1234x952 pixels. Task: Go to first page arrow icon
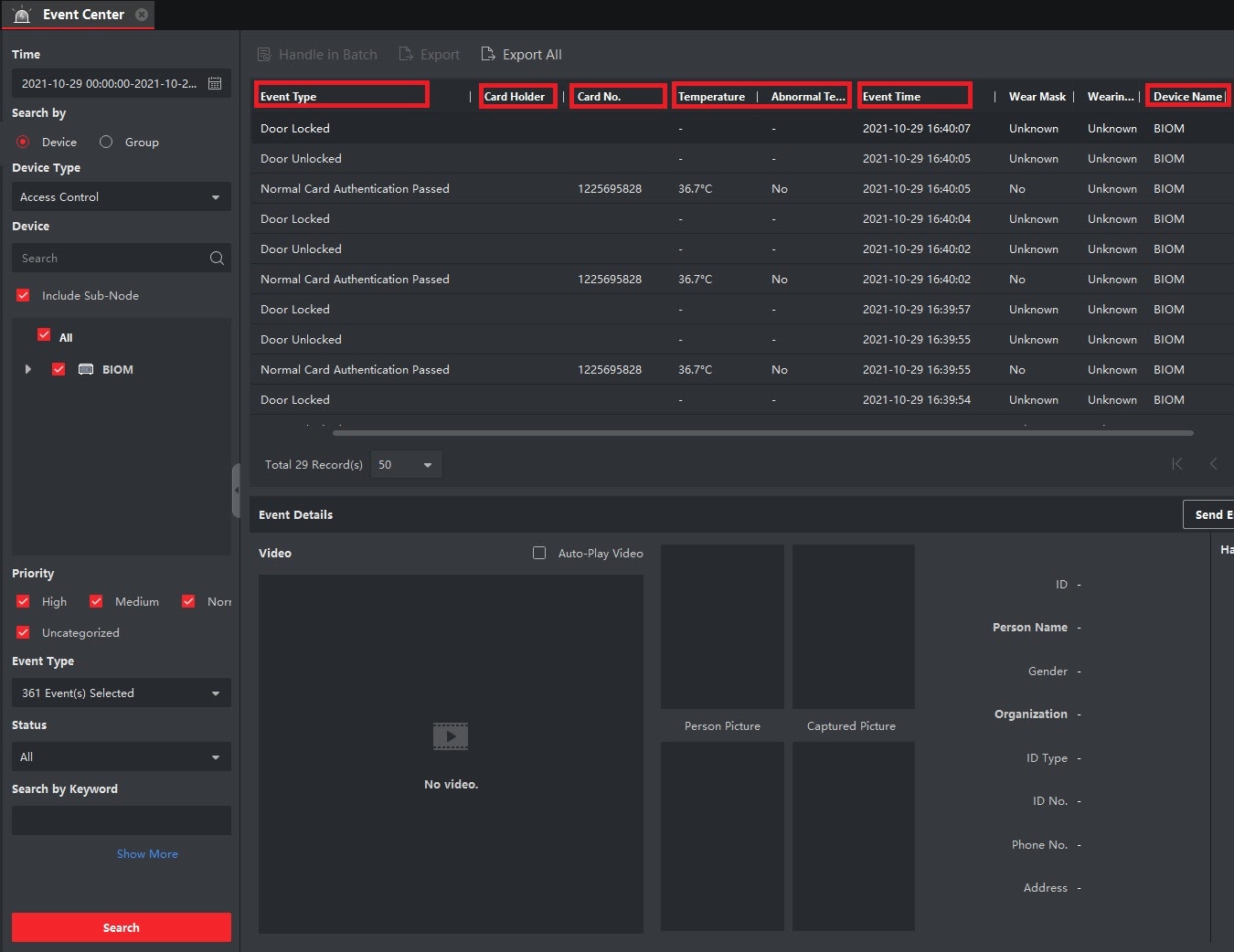pos(1177,464)
